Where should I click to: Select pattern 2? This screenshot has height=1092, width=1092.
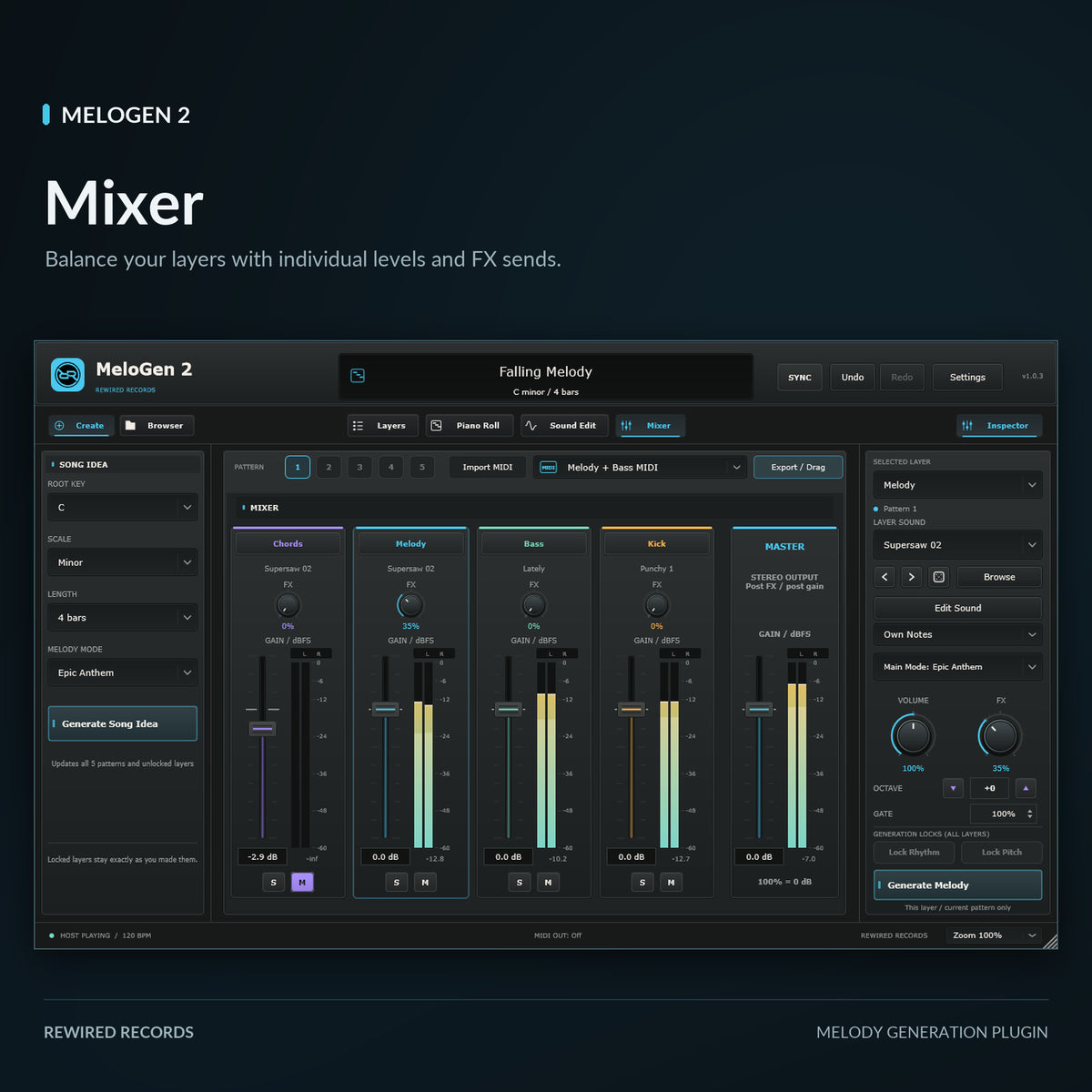click(329, 467)
